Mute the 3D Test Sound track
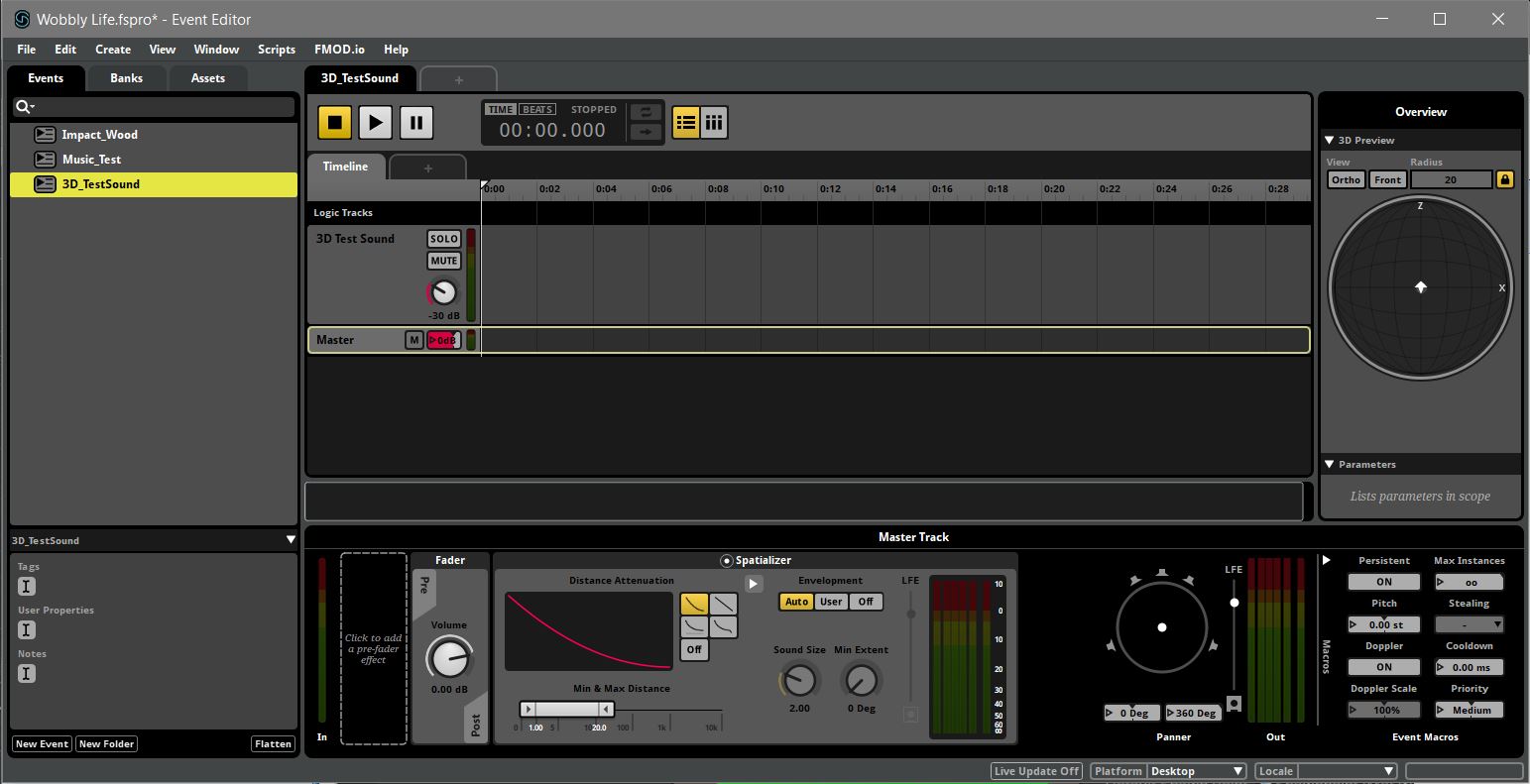Viewport: 1530px width, 784px height. (x=442, y=260)
